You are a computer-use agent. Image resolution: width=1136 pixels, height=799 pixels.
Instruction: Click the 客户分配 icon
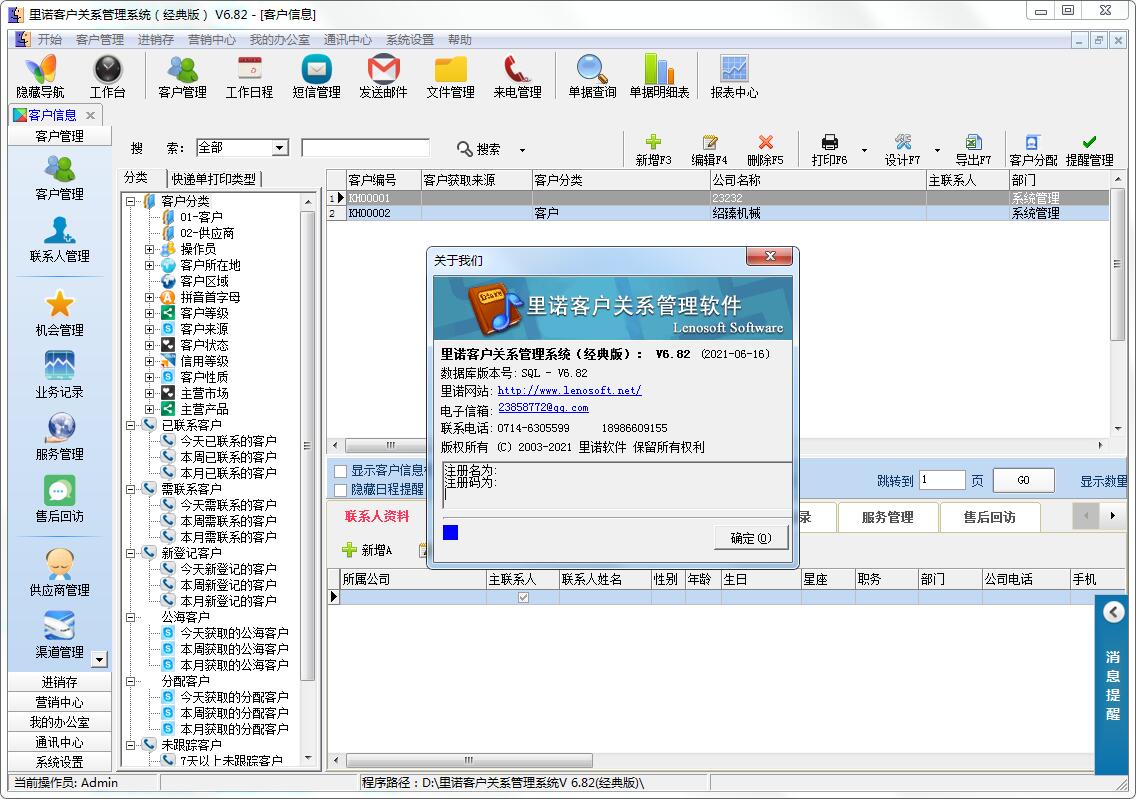tap(1033, 150)
